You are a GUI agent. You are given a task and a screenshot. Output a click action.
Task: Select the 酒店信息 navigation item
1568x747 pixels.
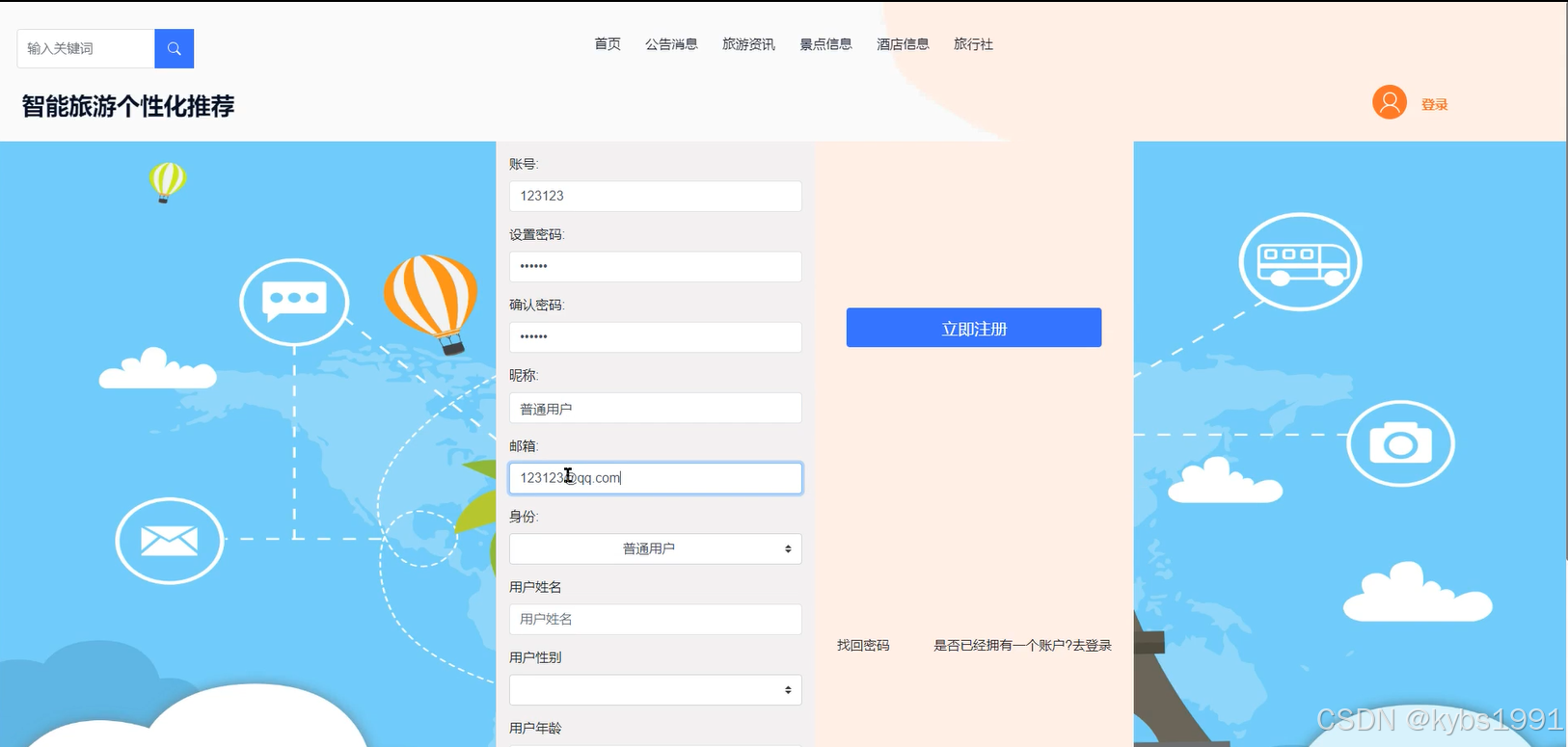pyautogui.click(x=903, y=44)
